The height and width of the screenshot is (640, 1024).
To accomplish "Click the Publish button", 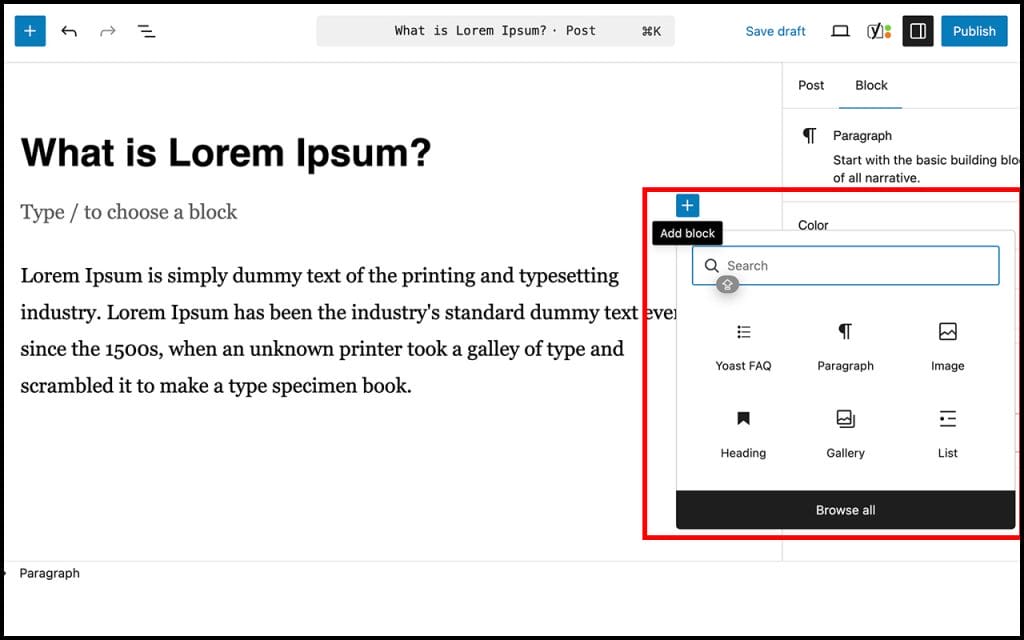I will (x=973, y=31).
